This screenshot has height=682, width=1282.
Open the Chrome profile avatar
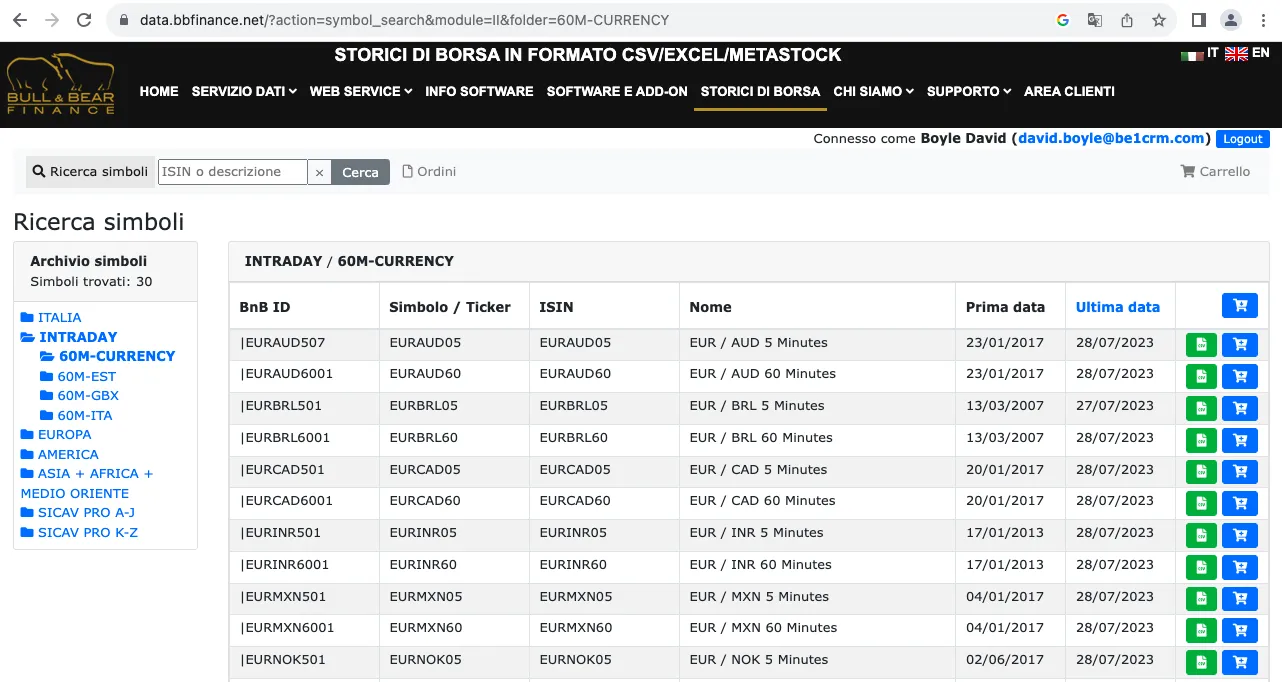pyautogui.click(x=1231, y=20)
